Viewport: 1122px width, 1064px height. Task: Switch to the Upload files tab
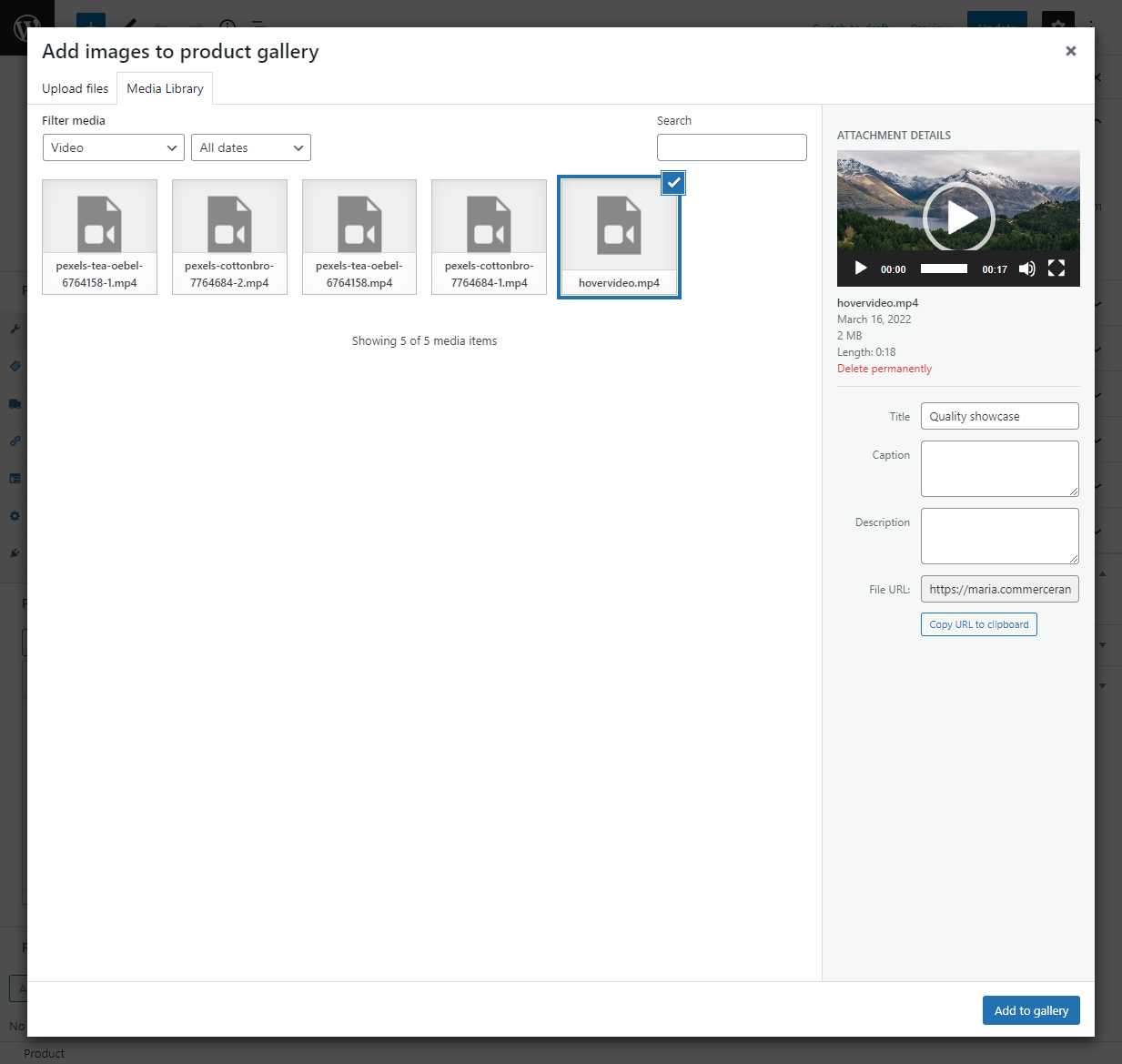coord(75,88)
